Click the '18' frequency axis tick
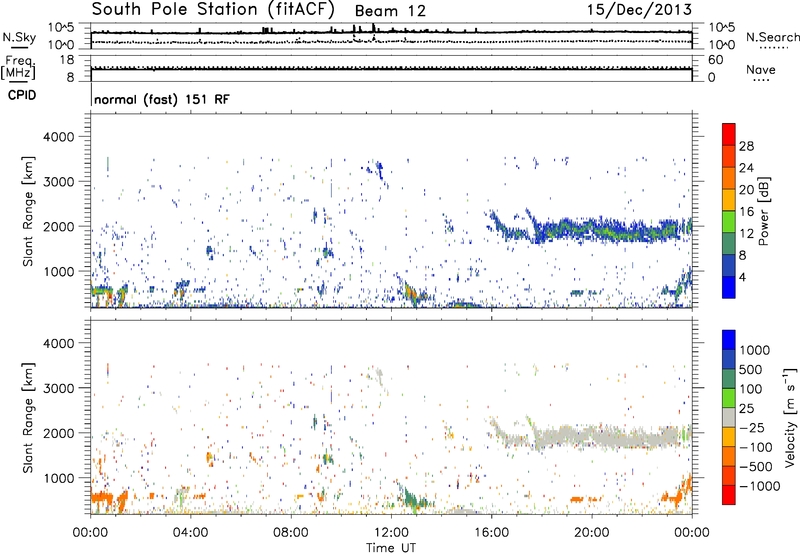The width and height of the screenshot is (800, 554). [67, 60]
